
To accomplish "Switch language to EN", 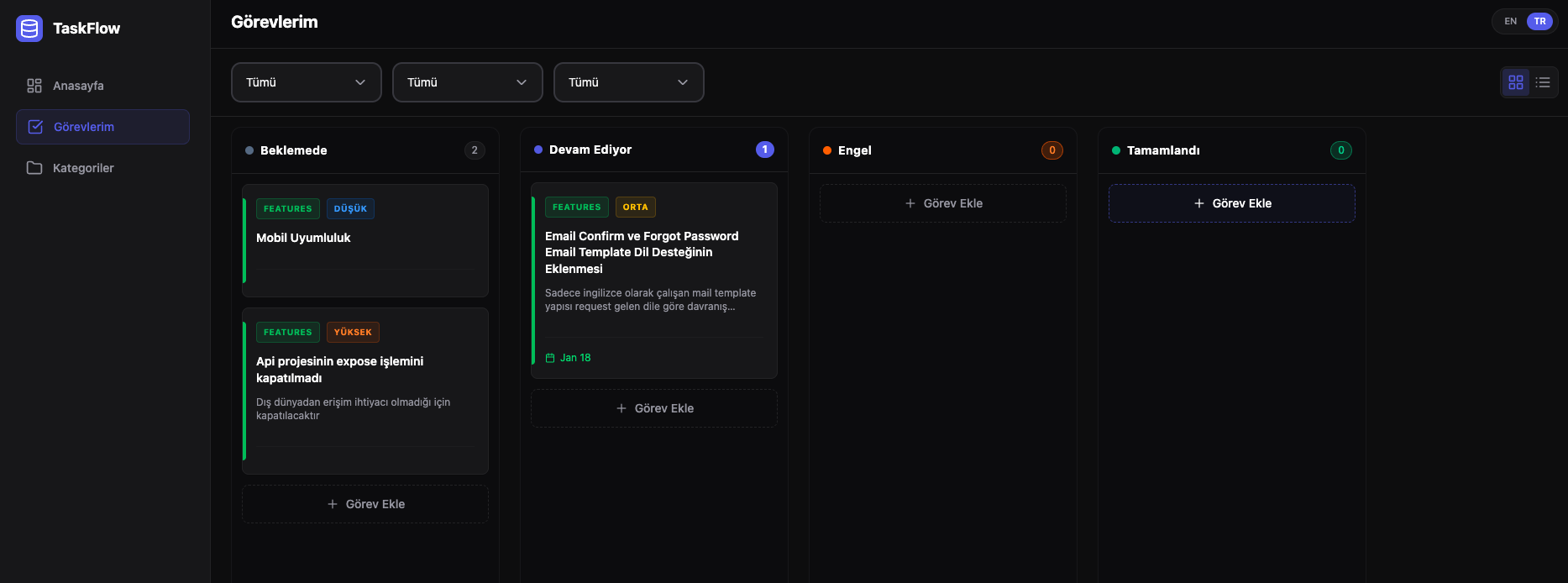I will tap(1511, 22).
